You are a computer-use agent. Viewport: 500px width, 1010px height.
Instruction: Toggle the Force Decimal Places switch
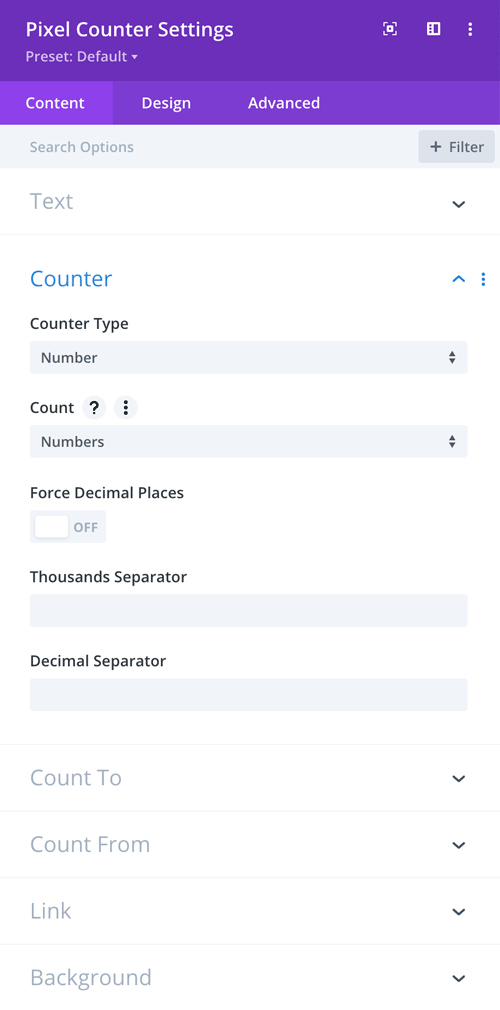coord(68,527)
